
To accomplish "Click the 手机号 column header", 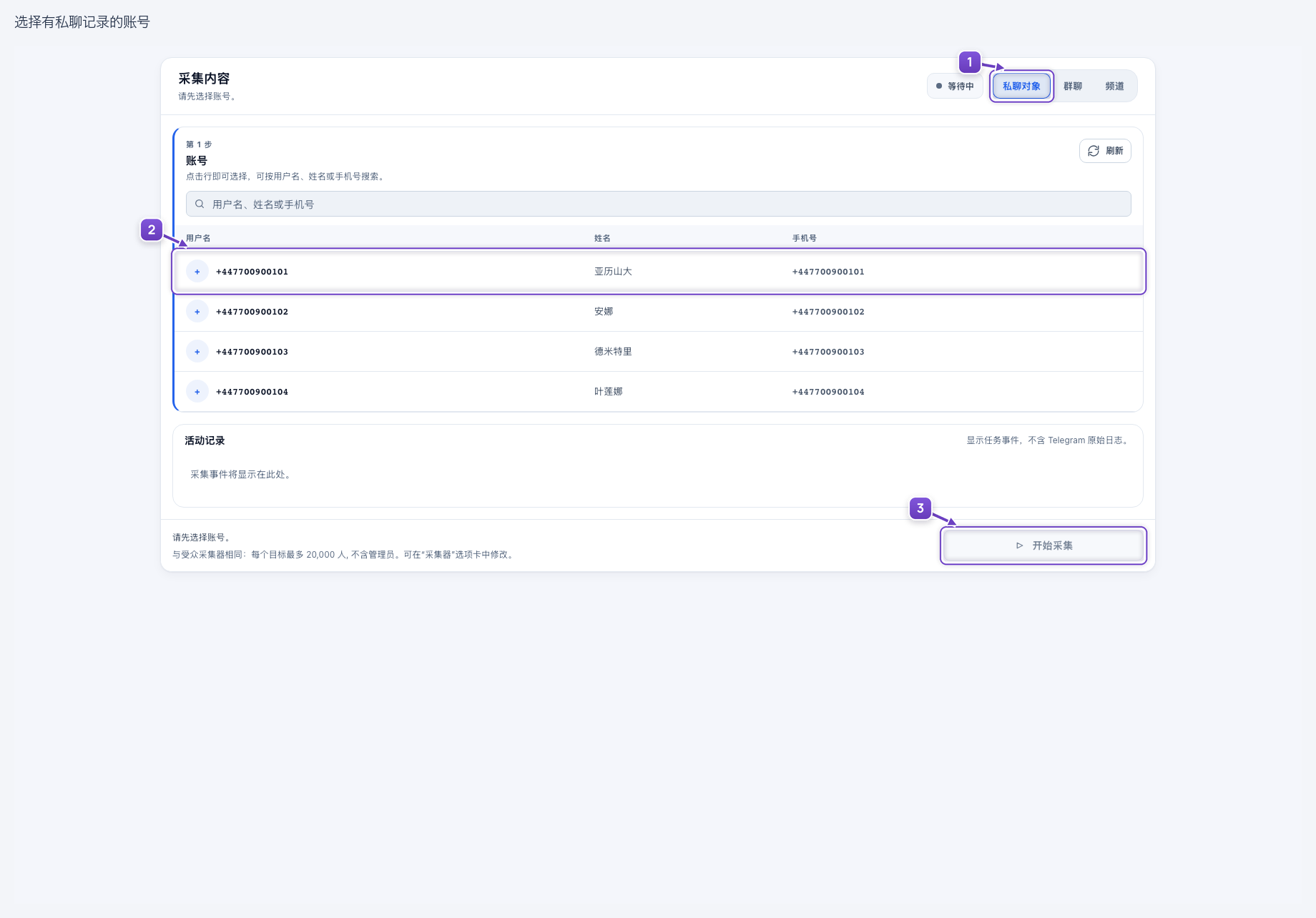I will (x=805, y=238).
